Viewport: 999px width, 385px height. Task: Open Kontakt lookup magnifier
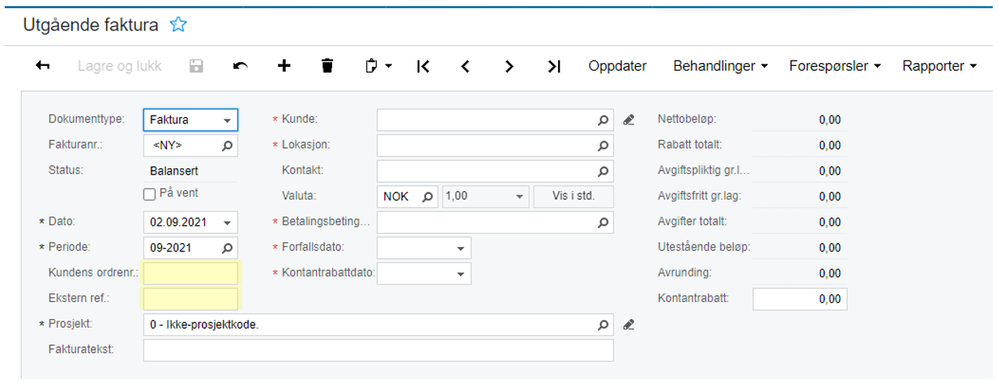click(603, 171)
